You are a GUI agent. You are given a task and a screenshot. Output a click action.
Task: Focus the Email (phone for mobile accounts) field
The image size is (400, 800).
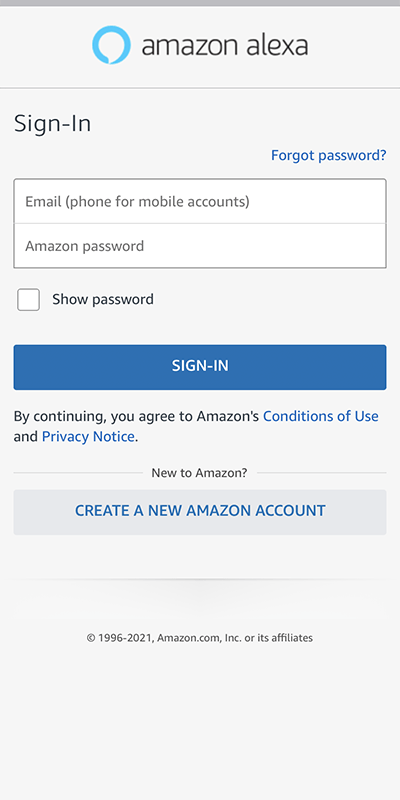click(200, 202)
